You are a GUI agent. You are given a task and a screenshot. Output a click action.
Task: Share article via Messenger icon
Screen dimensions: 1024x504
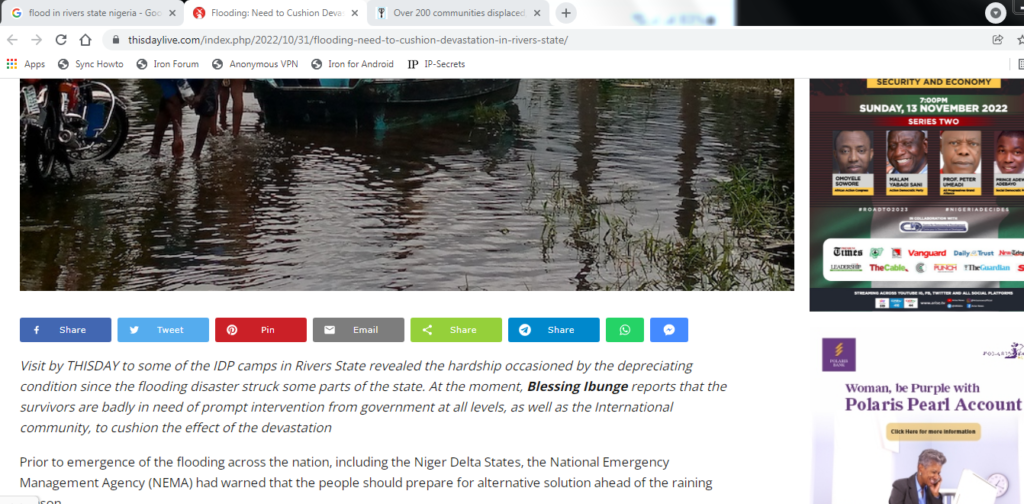(669, 330)
